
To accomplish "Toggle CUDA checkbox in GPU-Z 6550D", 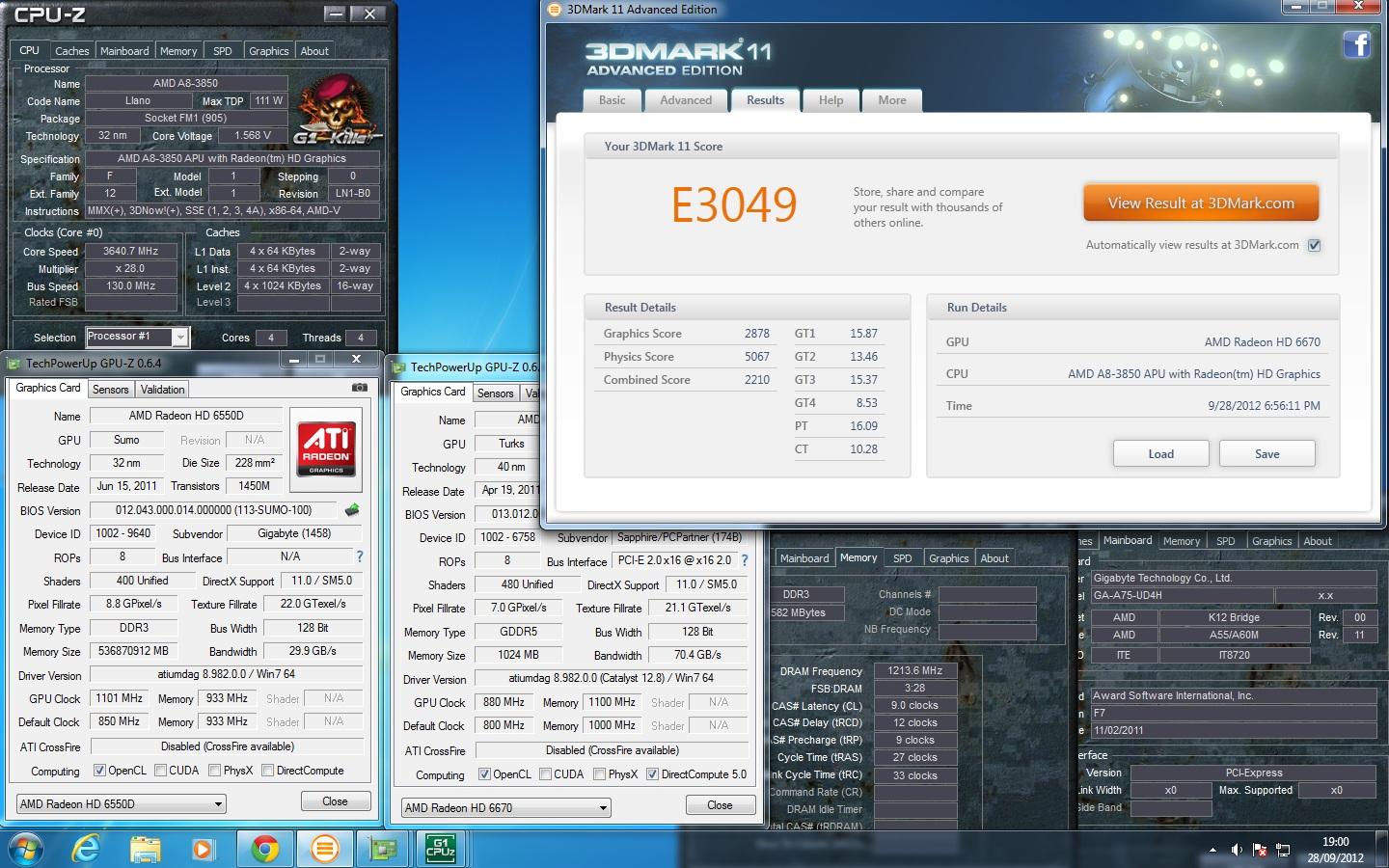I will [160, 771].
